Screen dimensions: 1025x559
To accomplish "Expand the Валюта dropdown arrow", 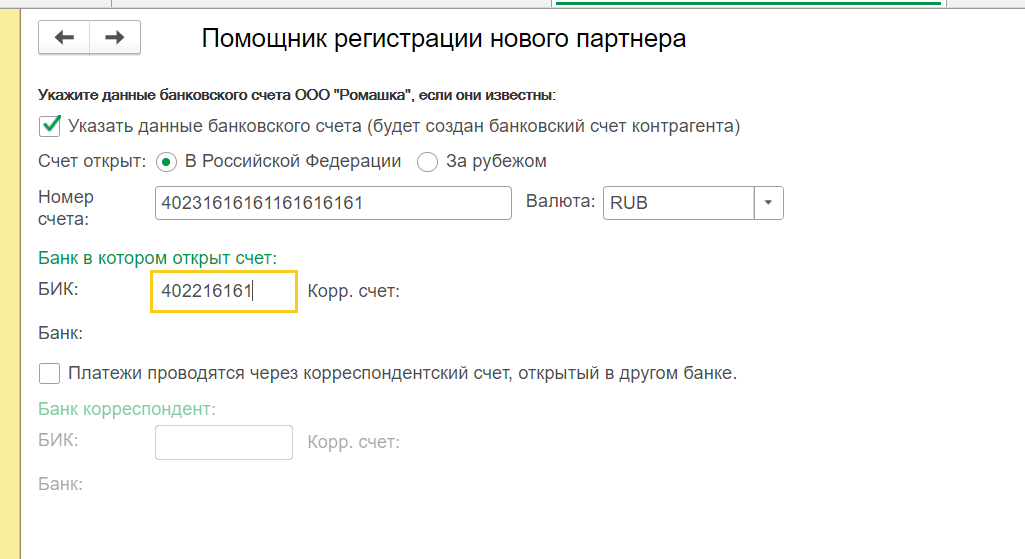I will pyautogui.click(x=768, y=203).
